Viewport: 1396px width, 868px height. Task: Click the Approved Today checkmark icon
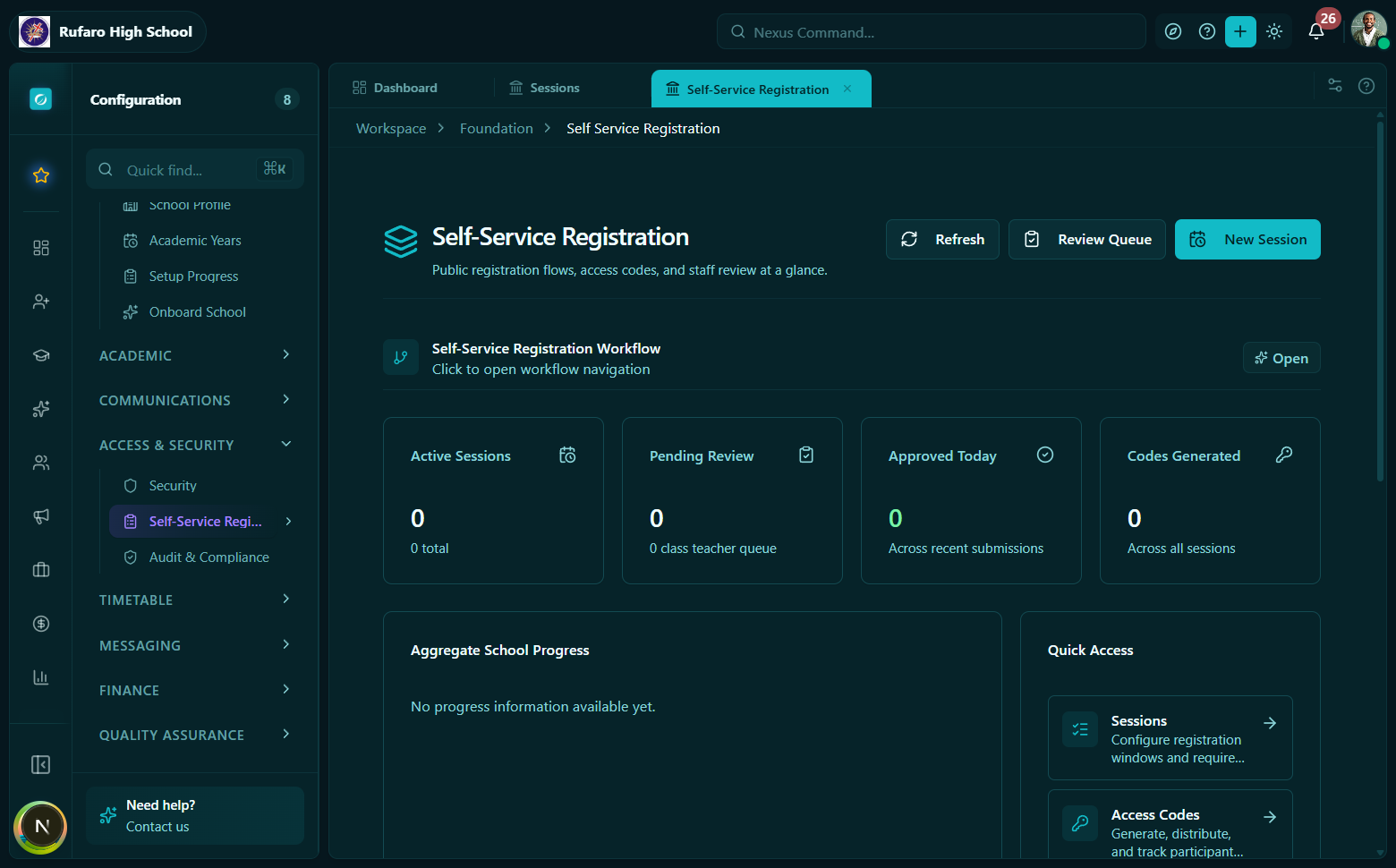click(x=1045, y=455)
